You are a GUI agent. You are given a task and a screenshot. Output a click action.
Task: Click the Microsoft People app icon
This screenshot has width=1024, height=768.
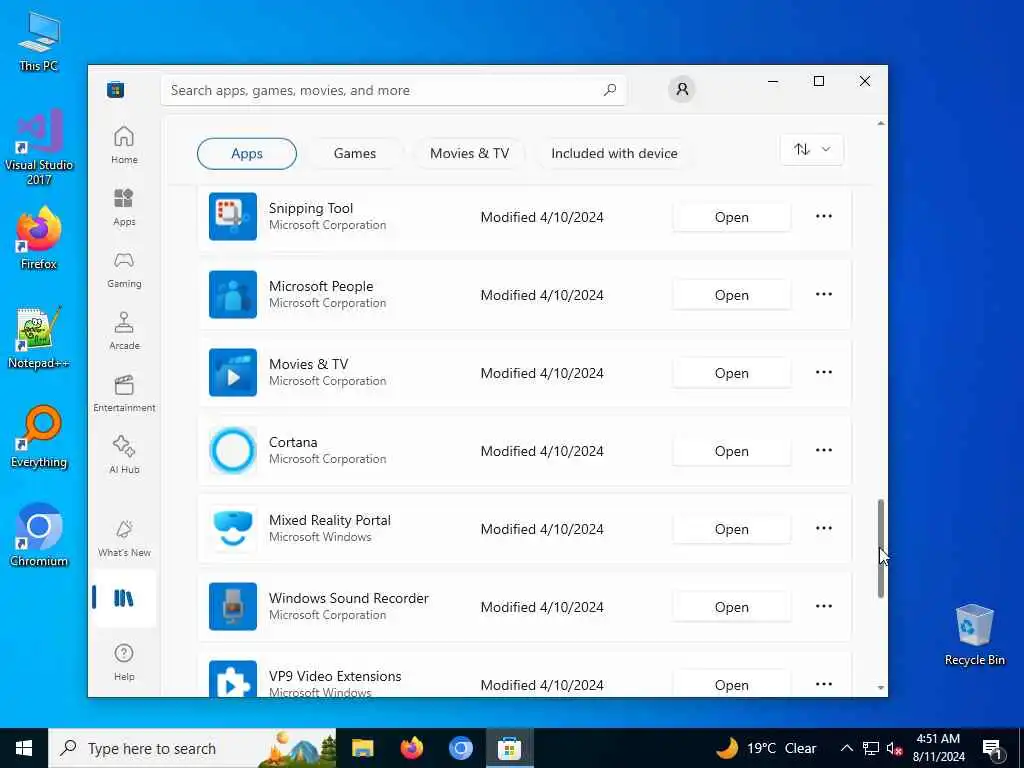tap(232, 295)
